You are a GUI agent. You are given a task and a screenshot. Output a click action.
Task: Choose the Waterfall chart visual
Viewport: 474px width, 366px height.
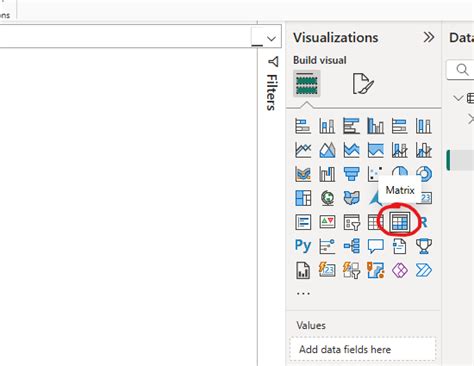click(x=327, y=174)
